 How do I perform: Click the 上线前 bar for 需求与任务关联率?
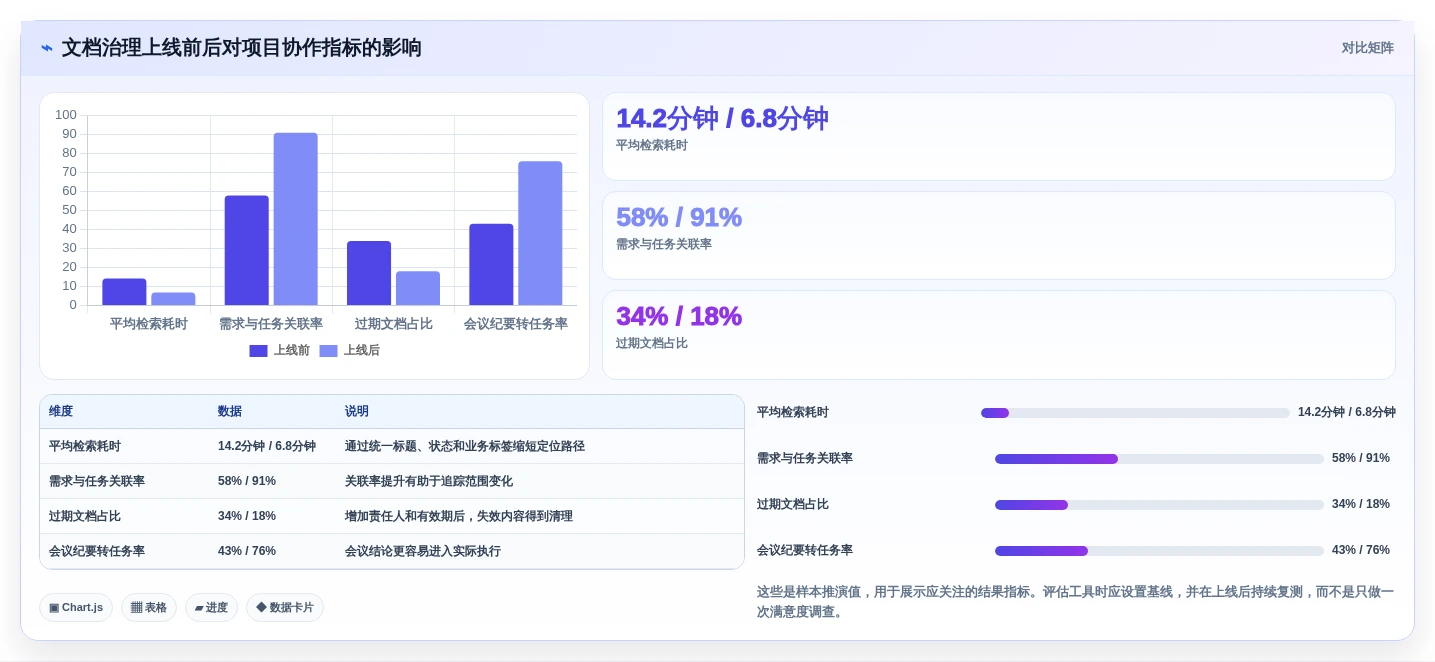click(x=246, y=250)
